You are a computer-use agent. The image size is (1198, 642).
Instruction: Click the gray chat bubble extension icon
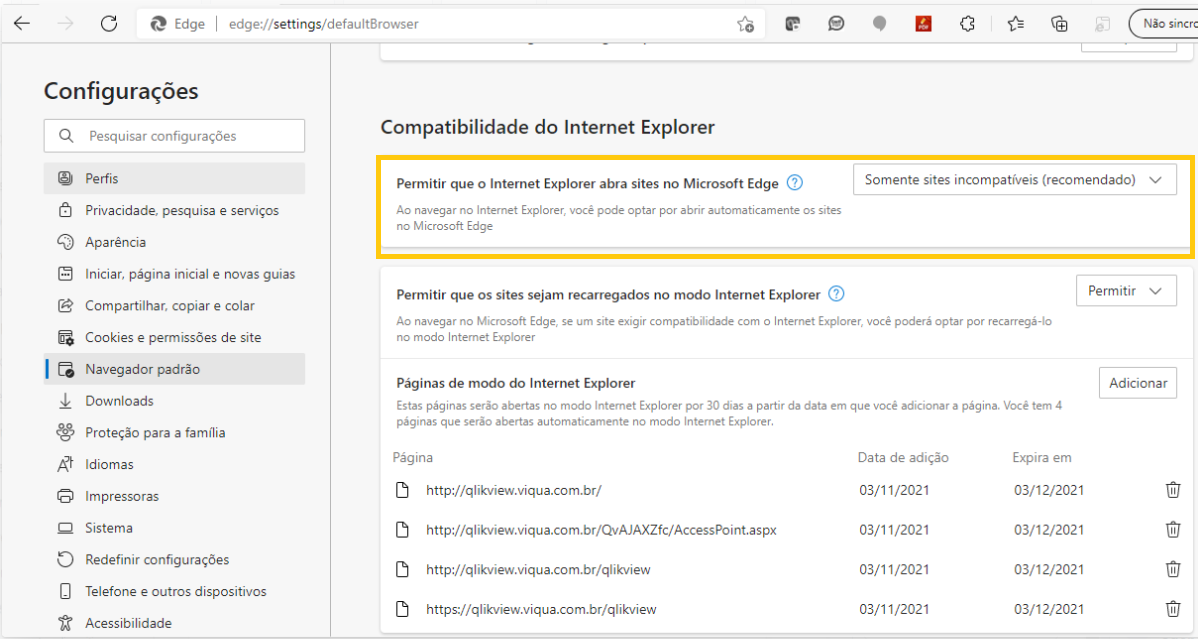pos(879,24)
